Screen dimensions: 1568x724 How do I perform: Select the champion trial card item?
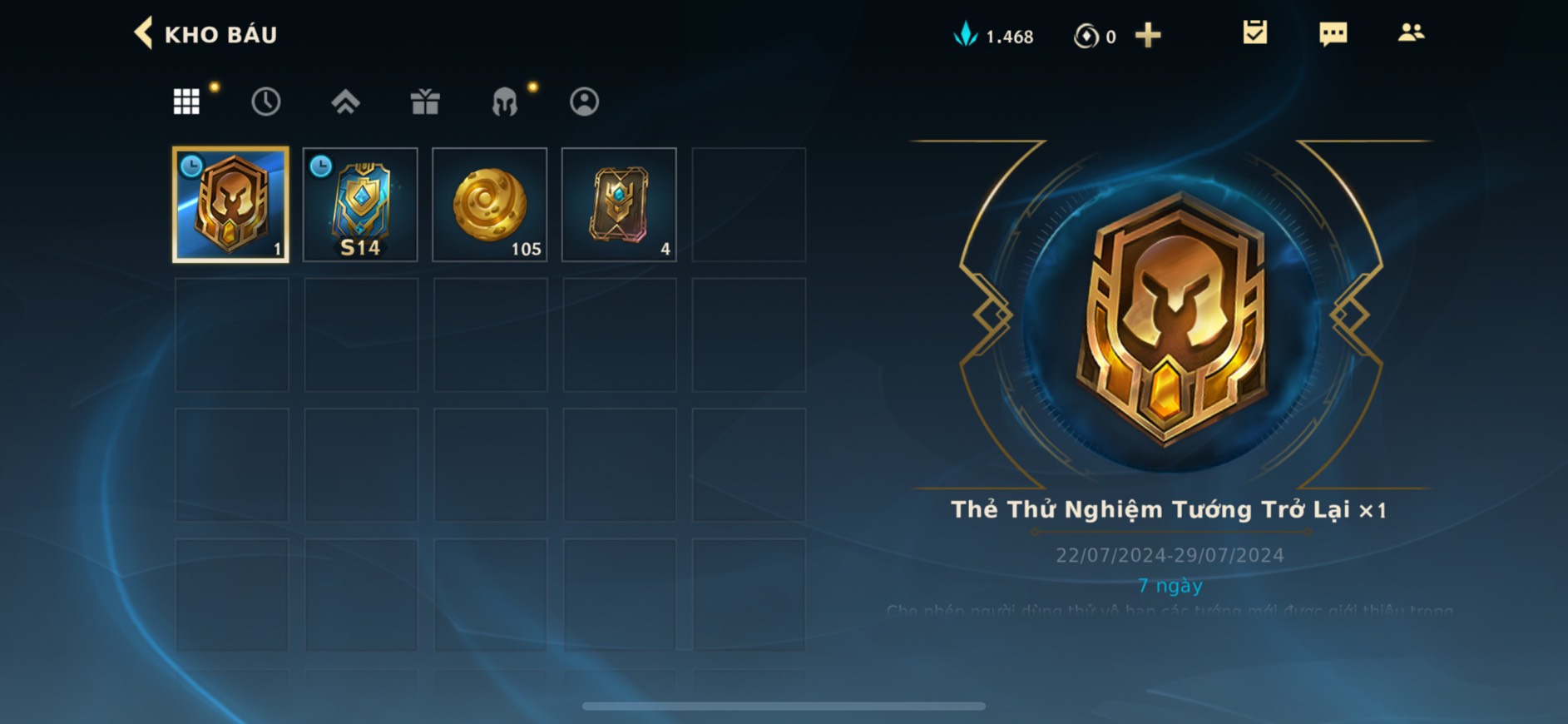(231, 205)
